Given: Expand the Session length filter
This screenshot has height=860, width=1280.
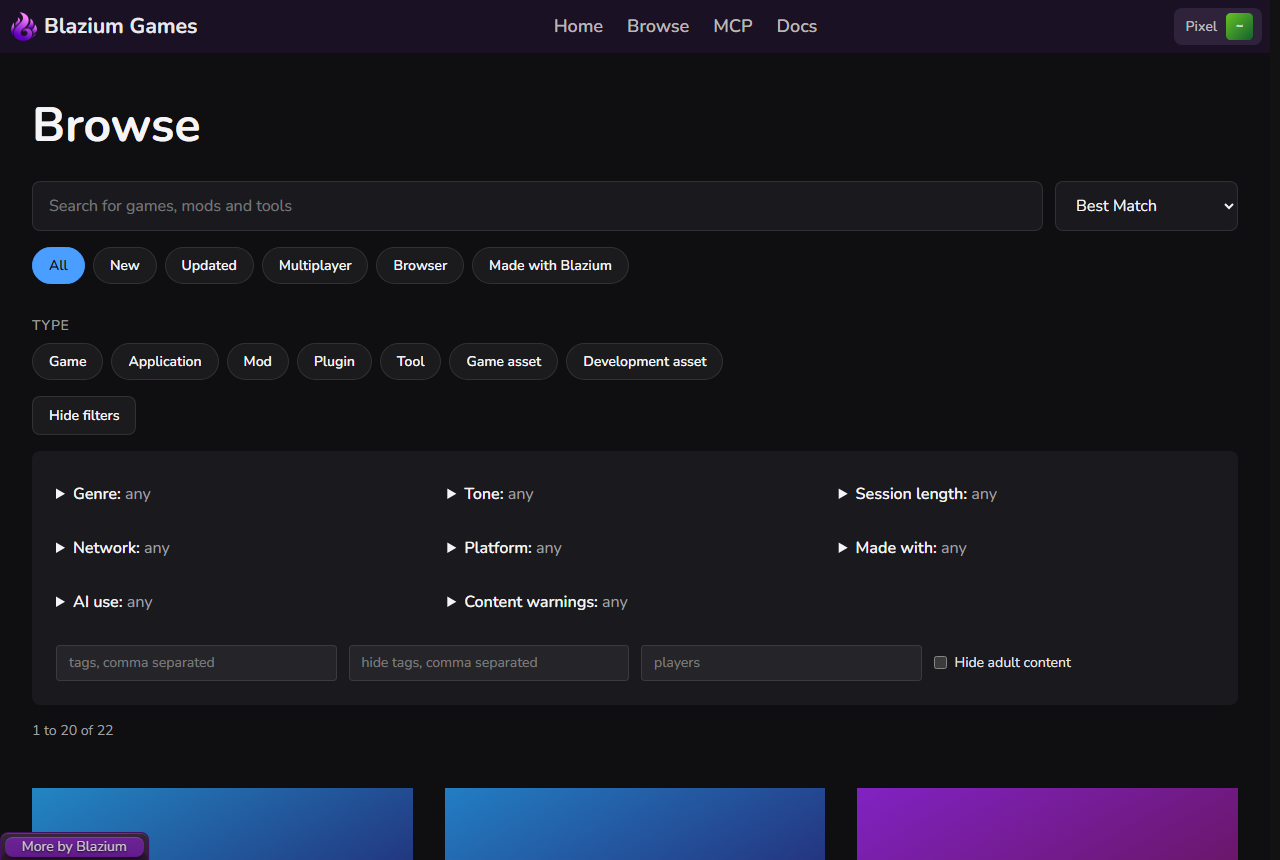Looking at the screenshot, I should 918,494.
